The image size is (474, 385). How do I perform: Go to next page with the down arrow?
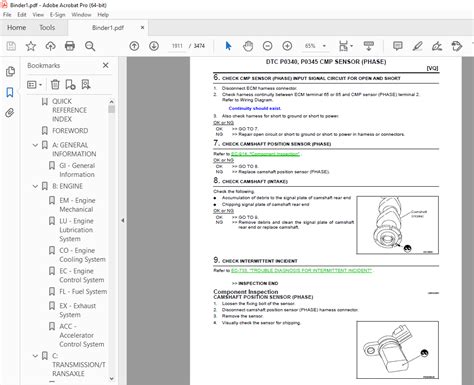click(154, 46)
